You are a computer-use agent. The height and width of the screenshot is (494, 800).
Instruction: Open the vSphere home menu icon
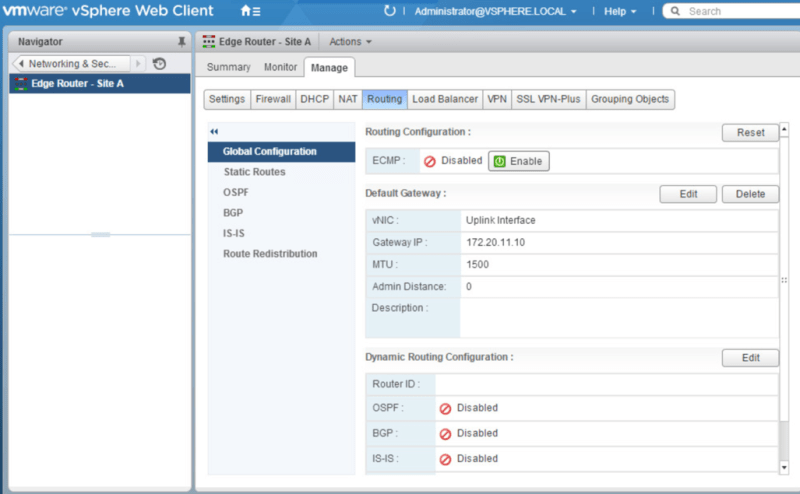250,11
